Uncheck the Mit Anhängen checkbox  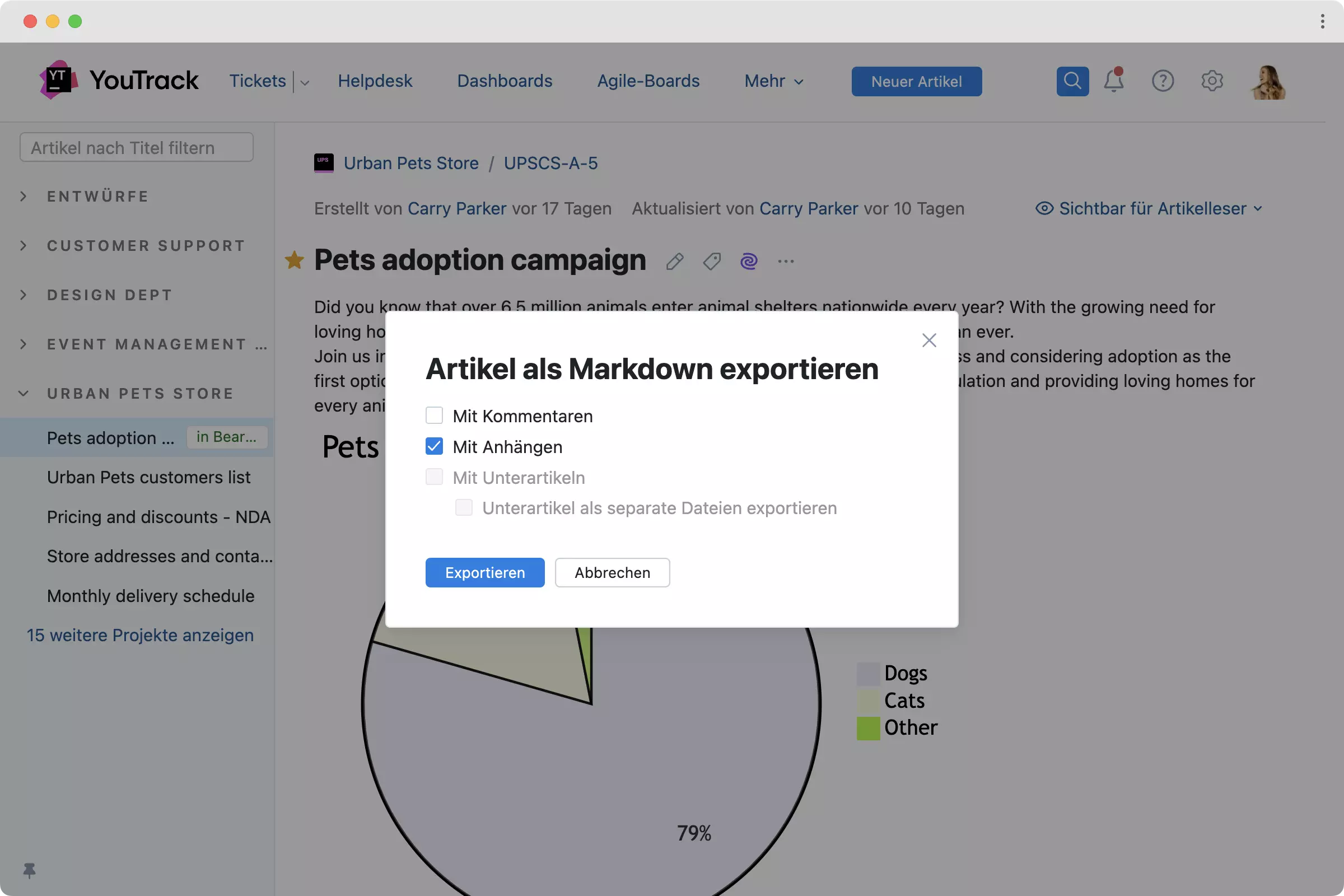click(x=435, y=446)
